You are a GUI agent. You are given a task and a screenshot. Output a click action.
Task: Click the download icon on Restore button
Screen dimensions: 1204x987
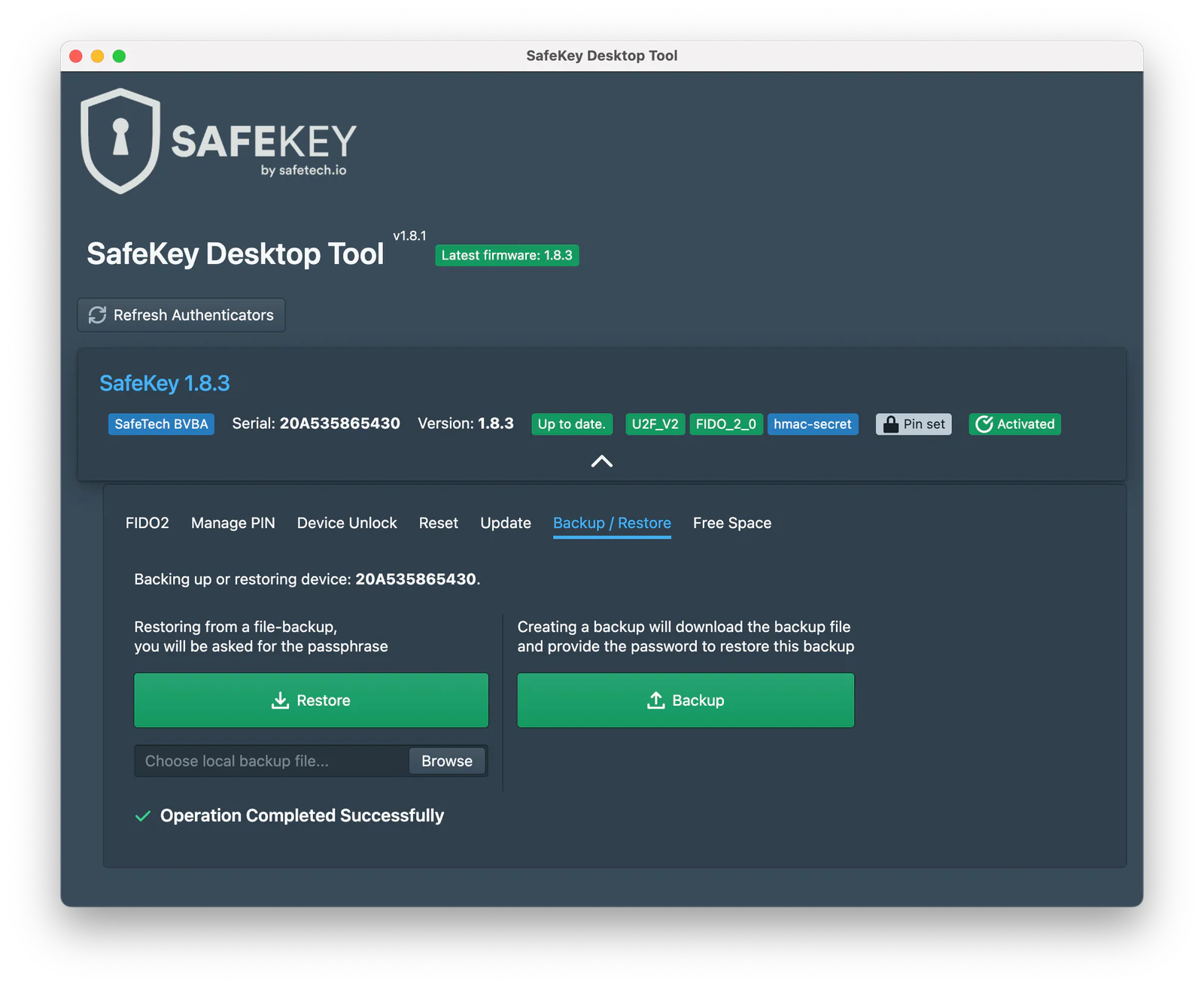coord(280,700)
